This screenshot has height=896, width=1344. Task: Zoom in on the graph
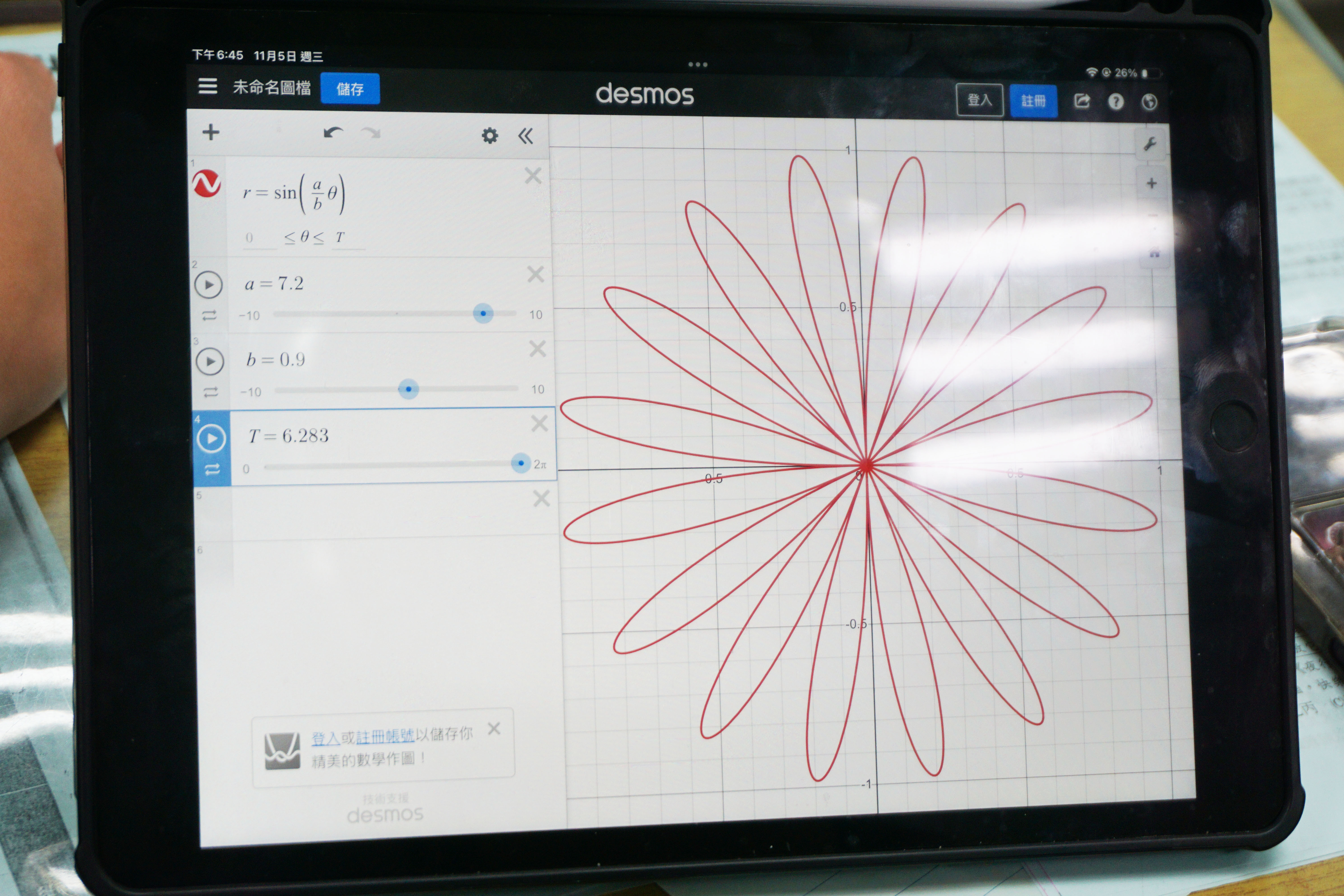tap(1151, 183)
